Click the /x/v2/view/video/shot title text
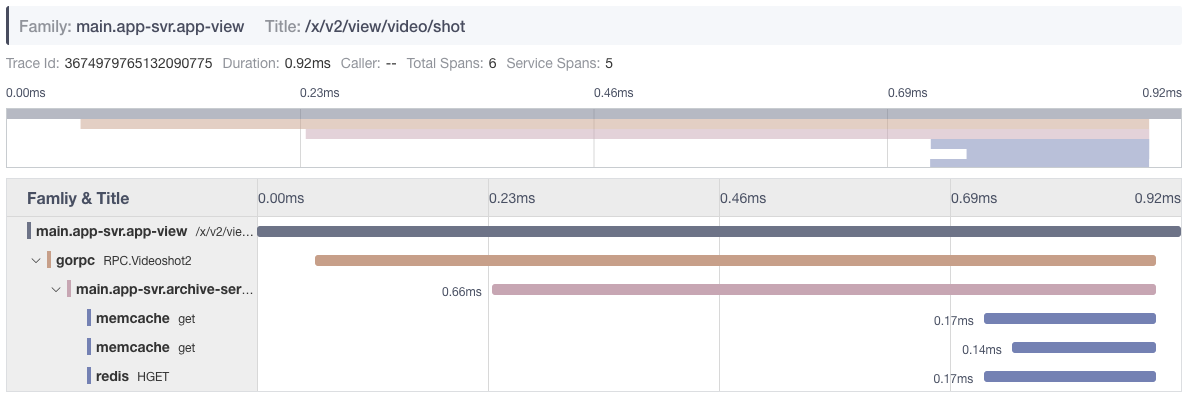The height and width of the screenshot is (396, 1190). click(384, 27)
